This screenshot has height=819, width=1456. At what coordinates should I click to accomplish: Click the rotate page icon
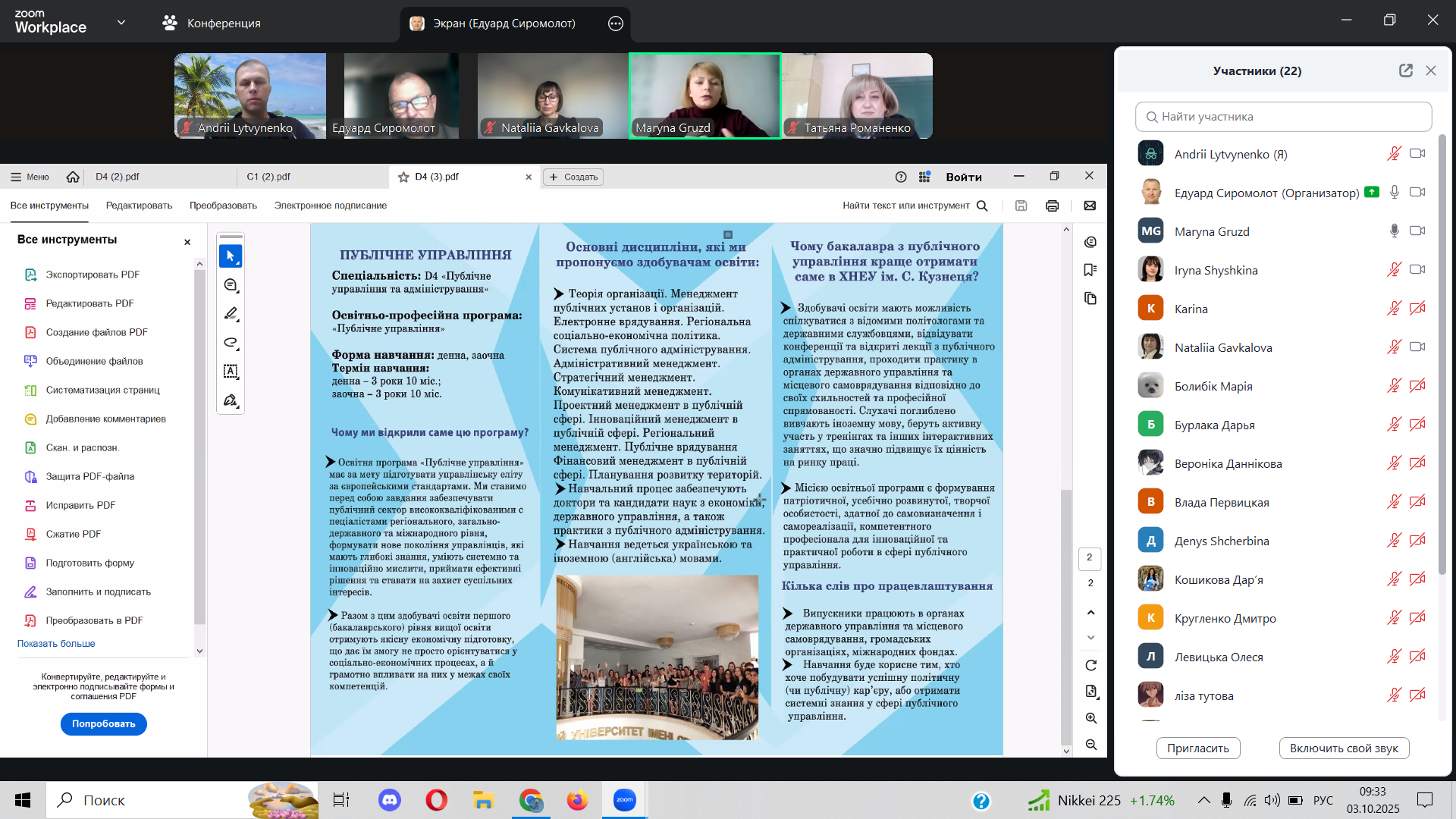[1090, 665]
